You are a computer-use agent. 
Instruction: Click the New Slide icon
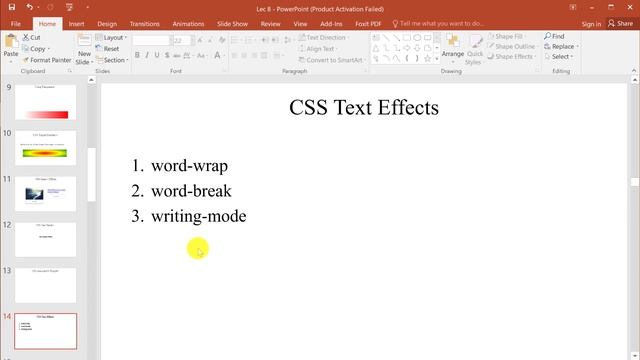84,41
